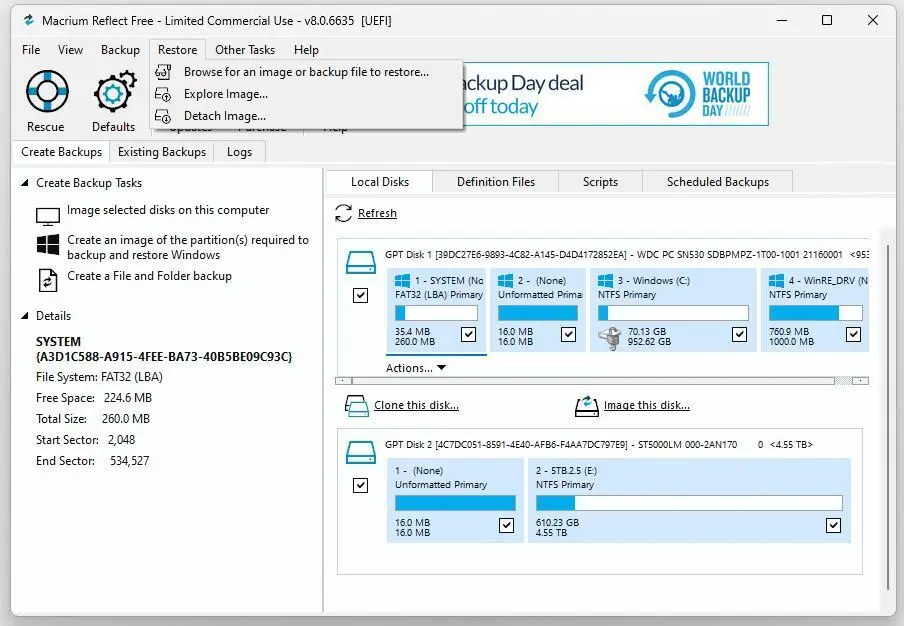The image size is (904, 626).
Task: Uncheck the GPT Disk 1 whole-disk checkbox
Action: click(x=360, y=296)
